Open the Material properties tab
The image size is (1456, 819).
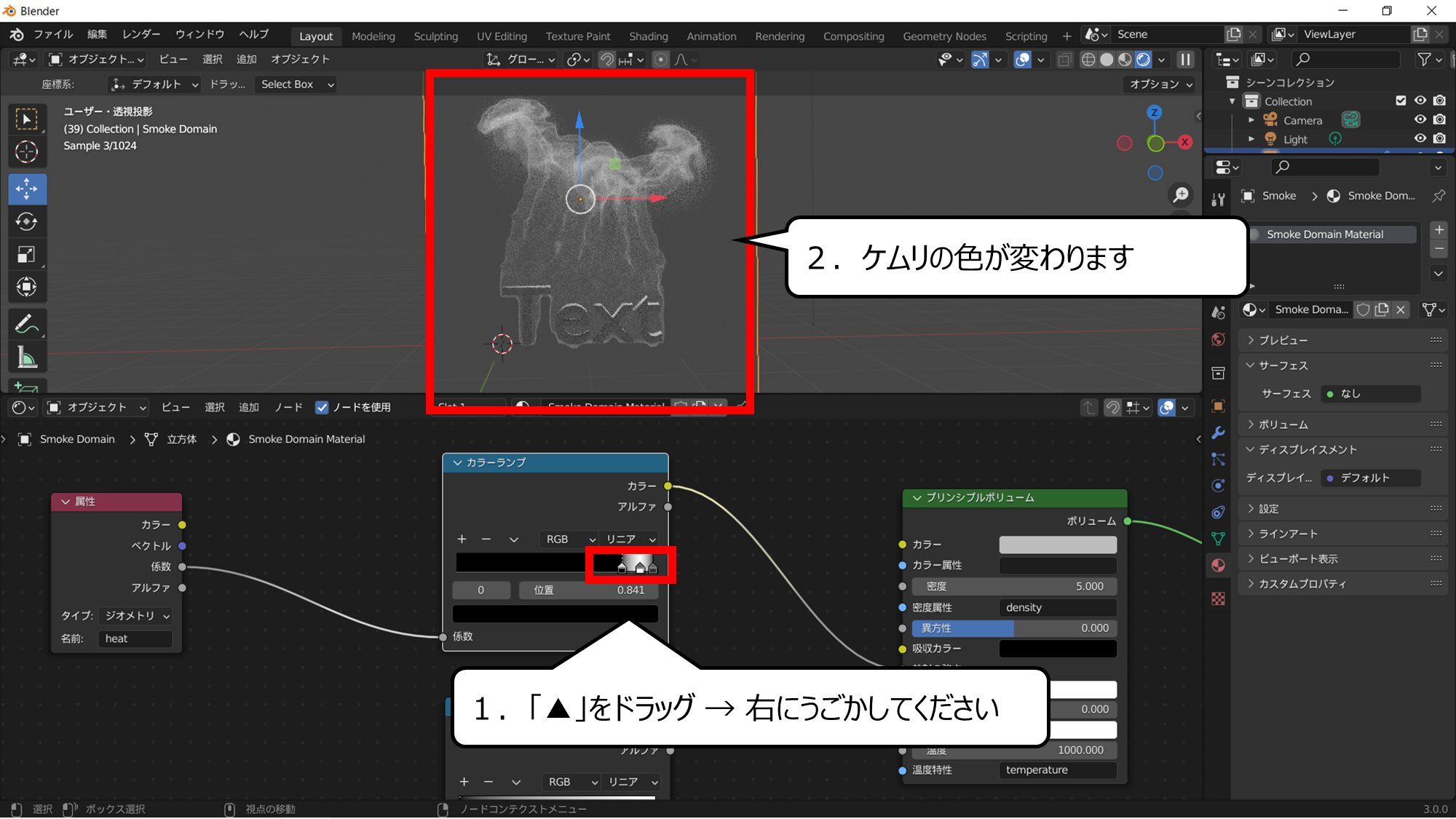tap(1218, 566)
